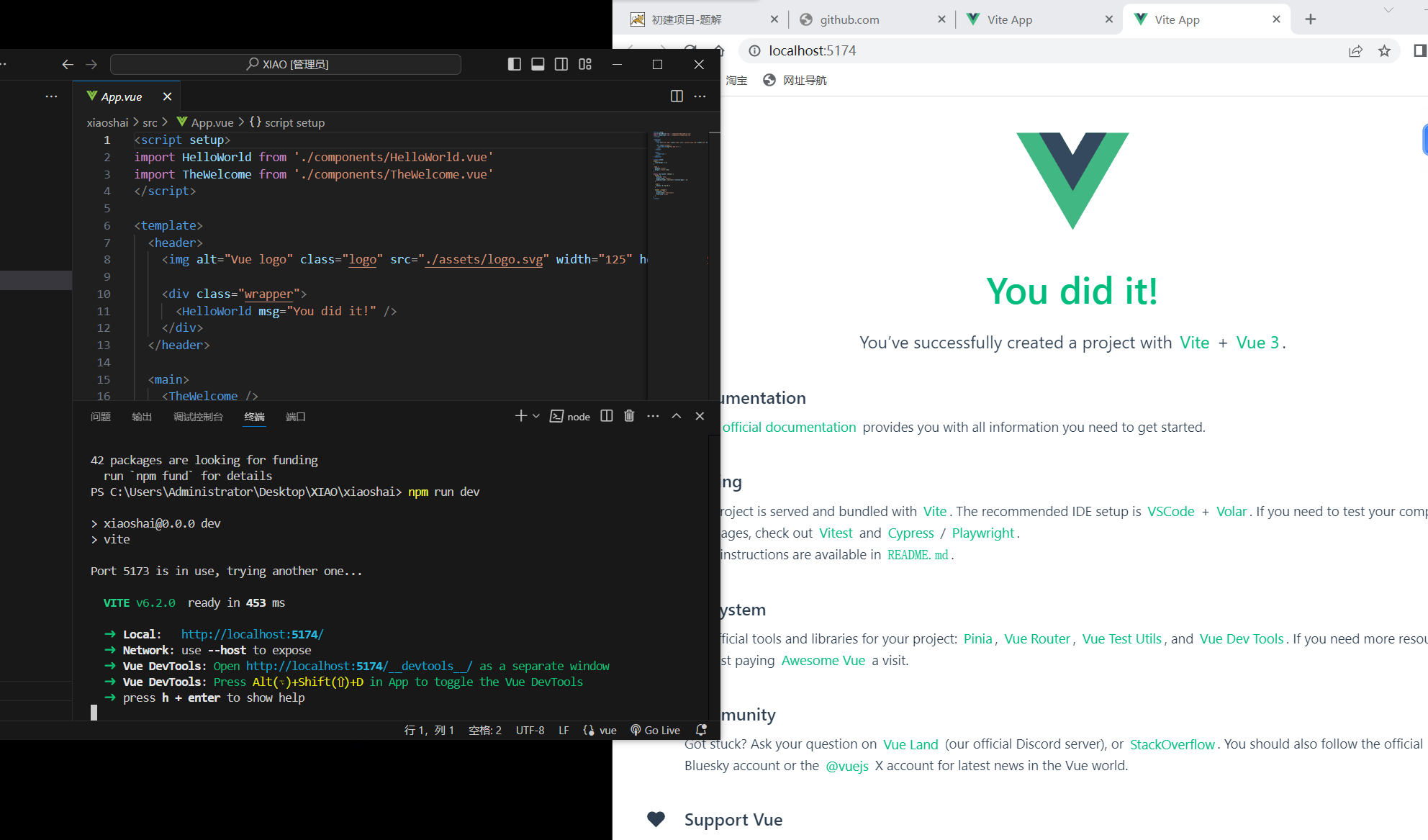Open notifications bell in status bar
The width and height of the screenshot is (1428, 840).
[701, 730]
